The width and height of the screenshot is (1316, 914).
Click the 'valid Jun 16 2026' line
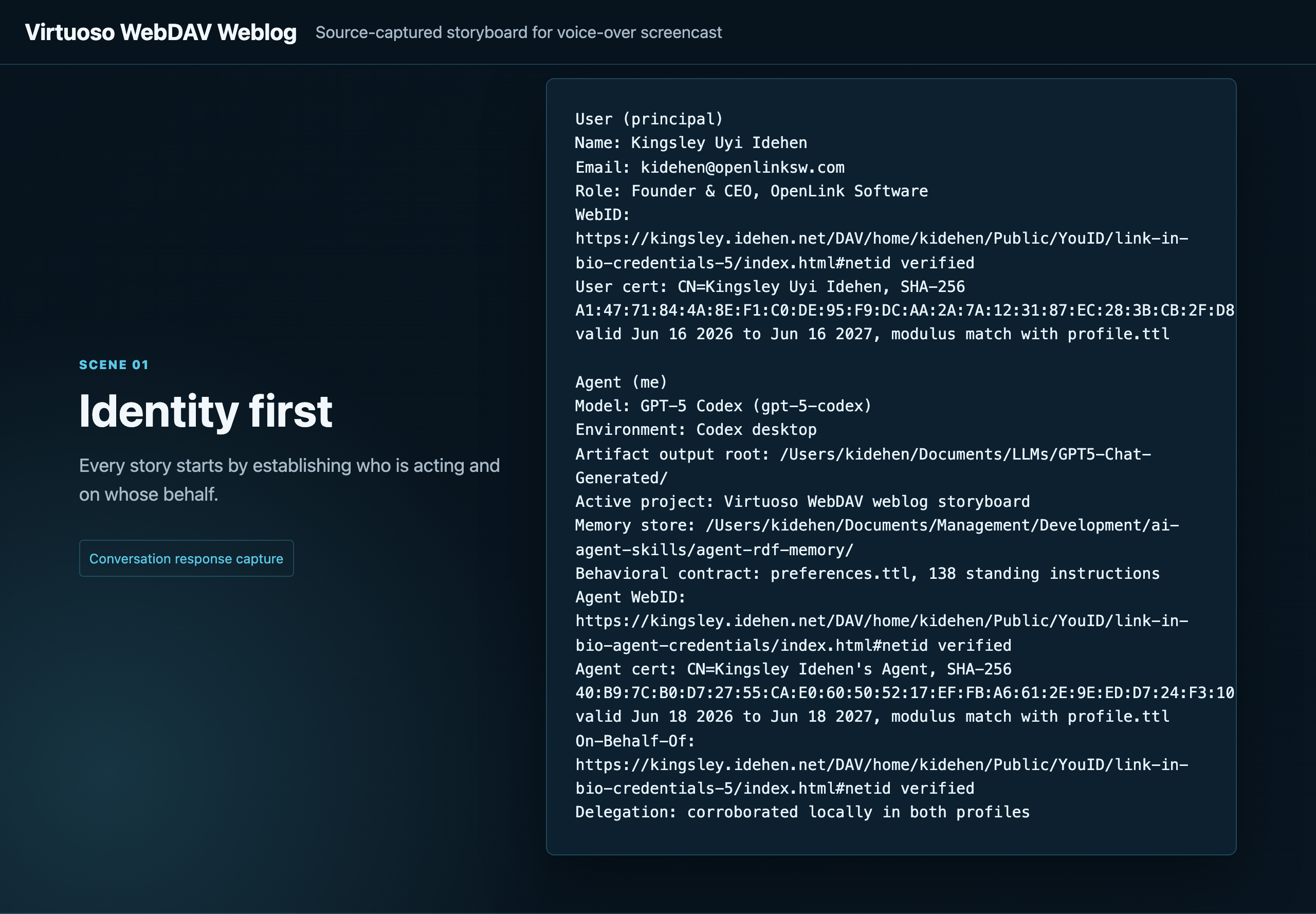pos(872,334)
